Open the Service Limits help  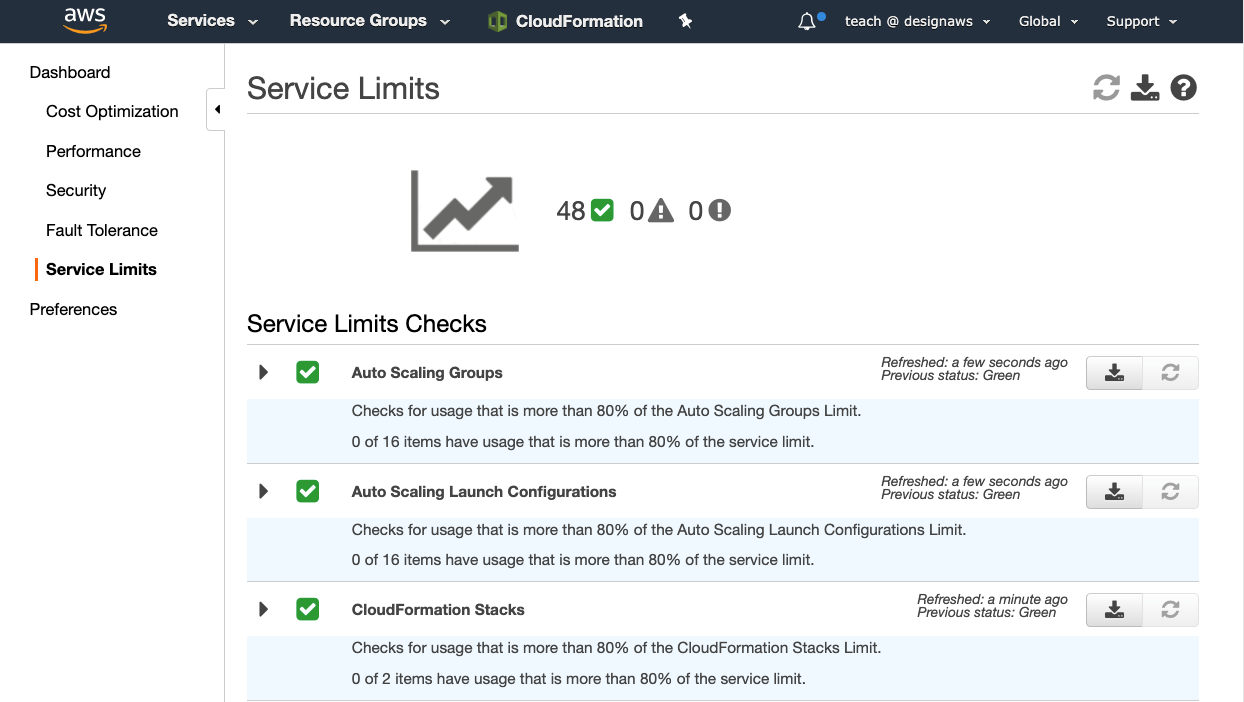[1183, 88]
